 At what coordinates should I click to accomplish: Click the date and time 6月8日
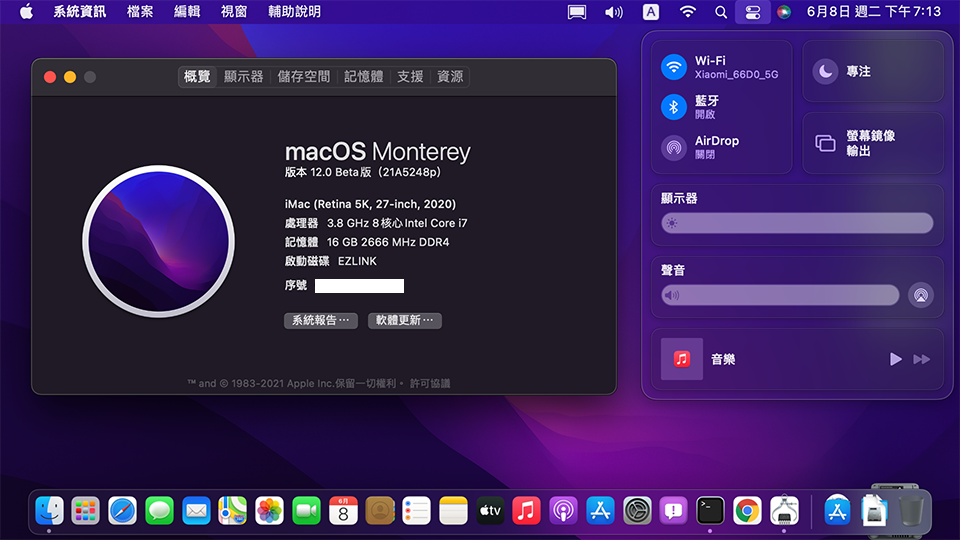[874, 12]
